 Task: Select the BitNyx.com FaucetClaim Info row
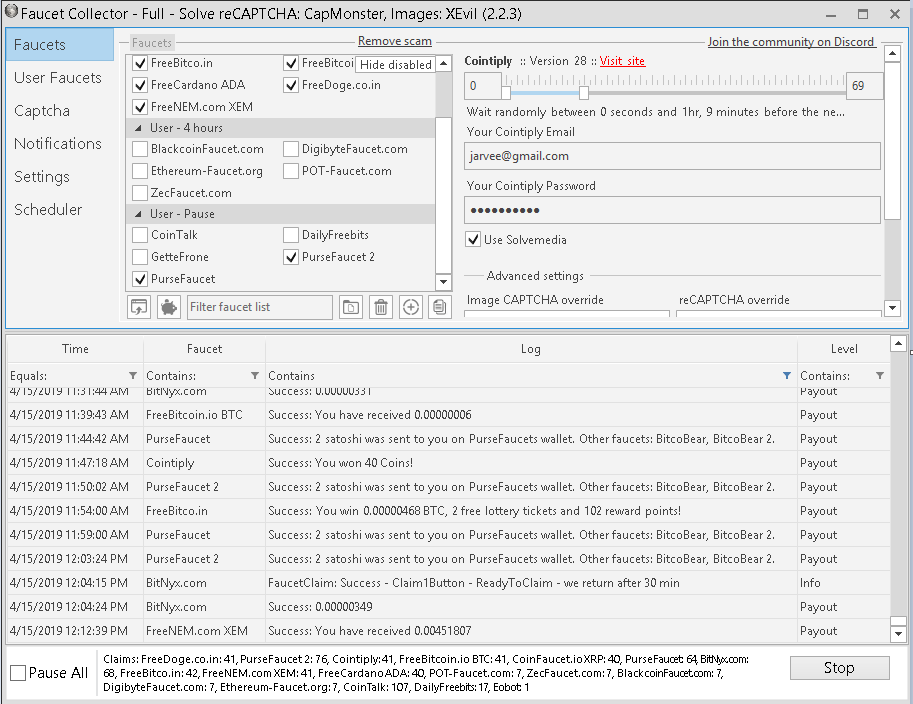448,583
